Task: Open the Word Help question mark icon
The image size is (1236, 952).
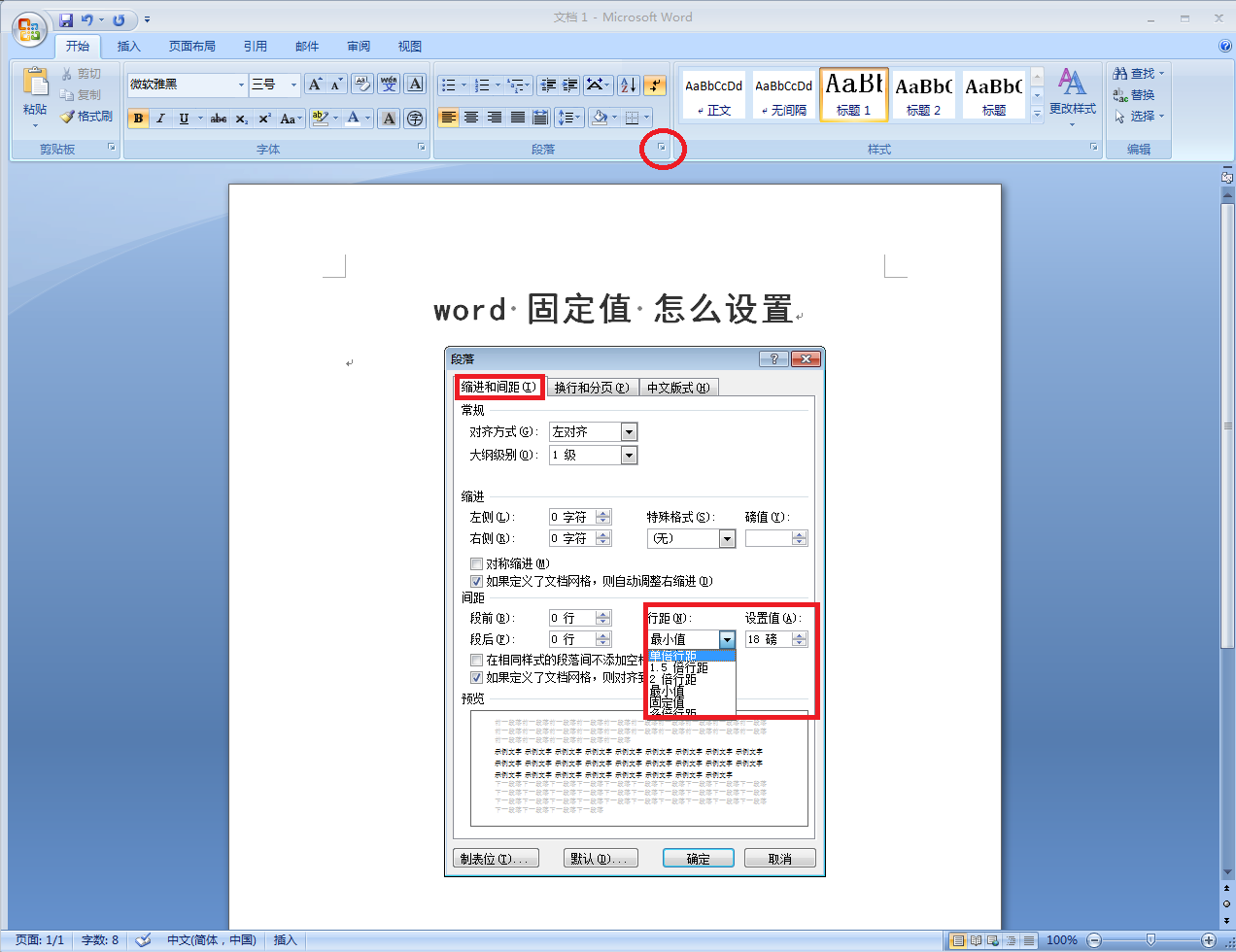Action: 1224,46
